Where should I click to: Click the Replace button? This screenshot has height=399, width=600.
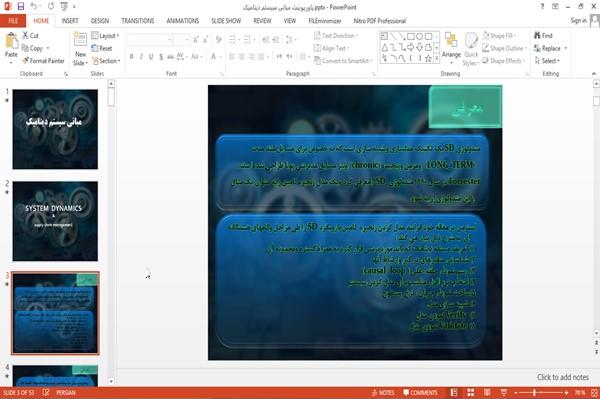550,48
